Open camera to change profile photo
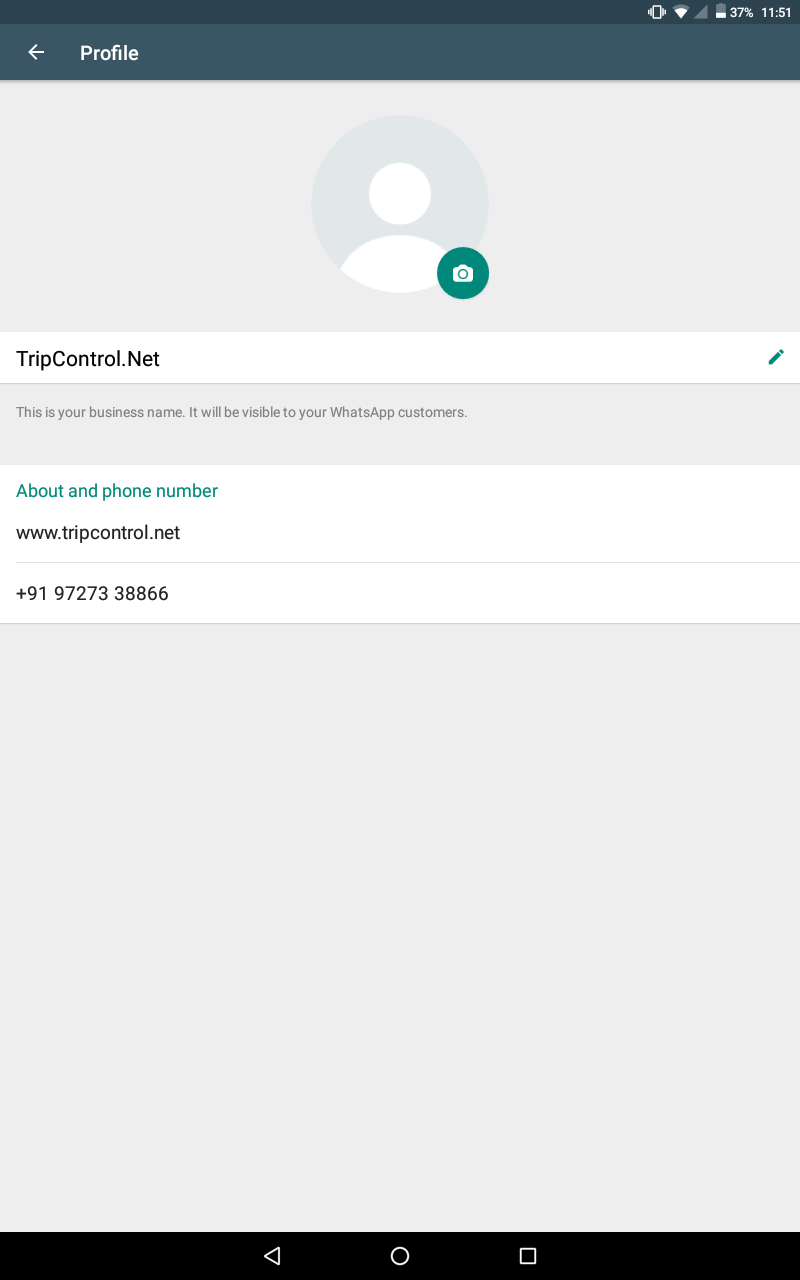Image resolution: width=800 pixels, height=1280 pixels. (463, 273)
